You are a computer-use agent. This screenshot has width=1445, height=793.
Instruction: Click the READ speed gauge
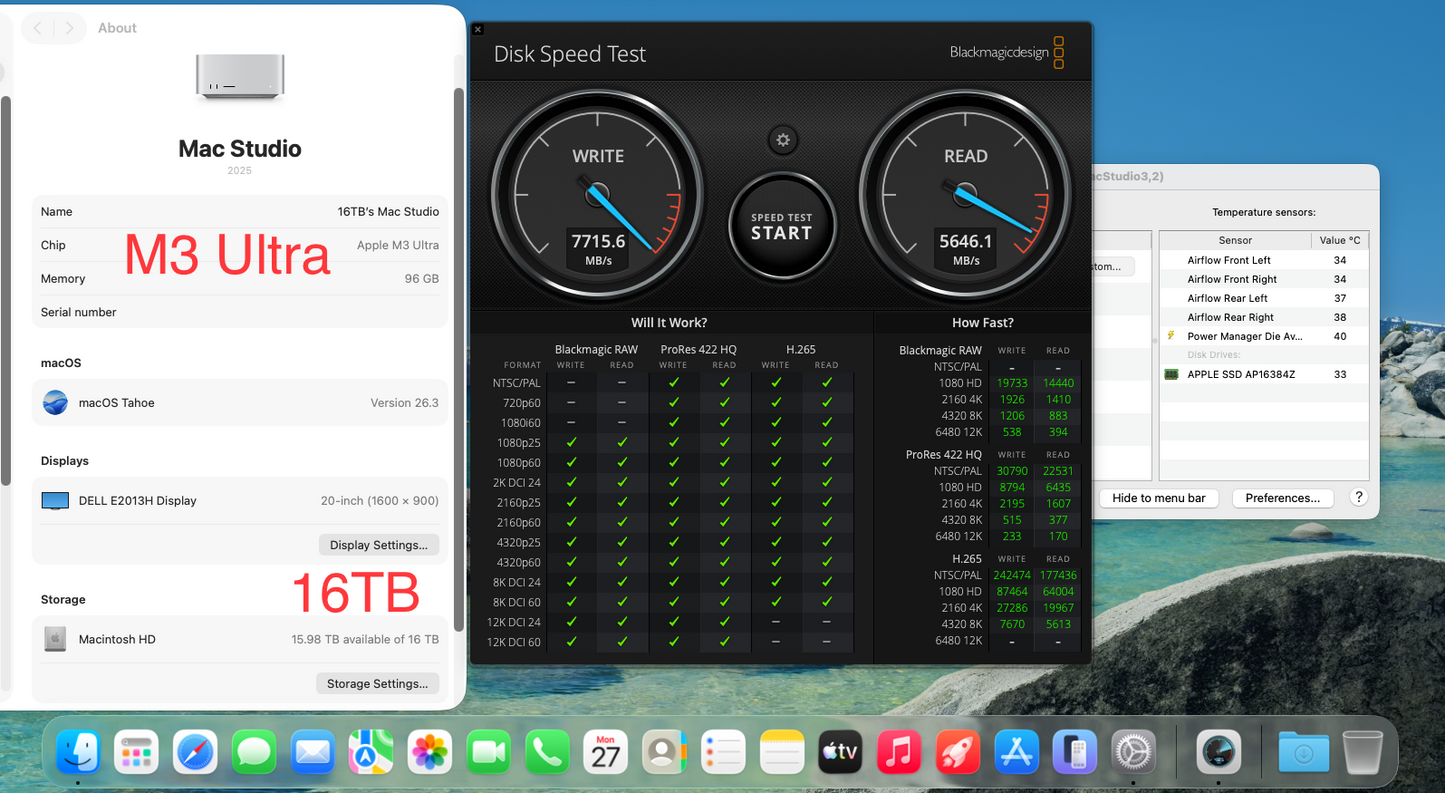[x=966, y=193]
